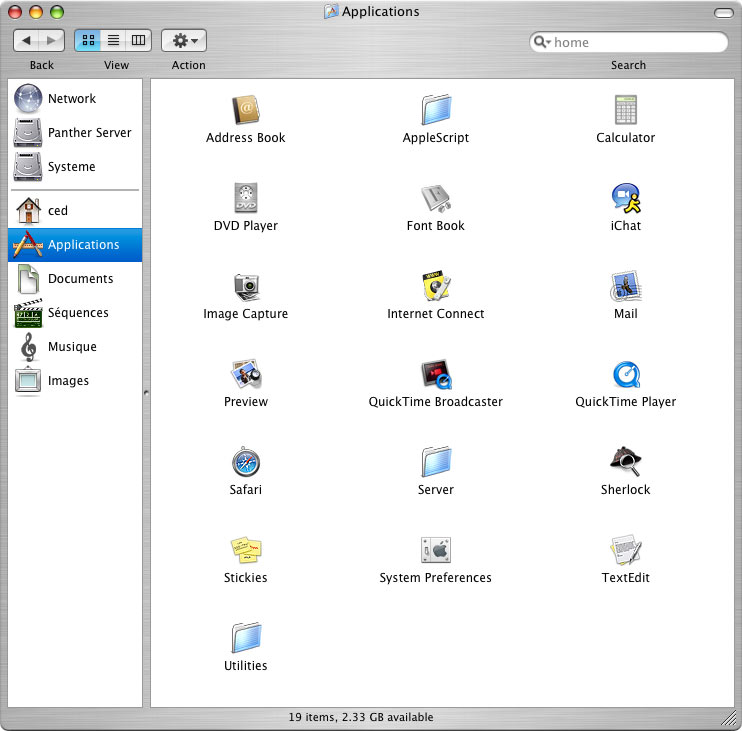Open the Séquences folder in sidebar
Image resolution: width=742 pixels, height=731 pixels.
coord(75,313)
